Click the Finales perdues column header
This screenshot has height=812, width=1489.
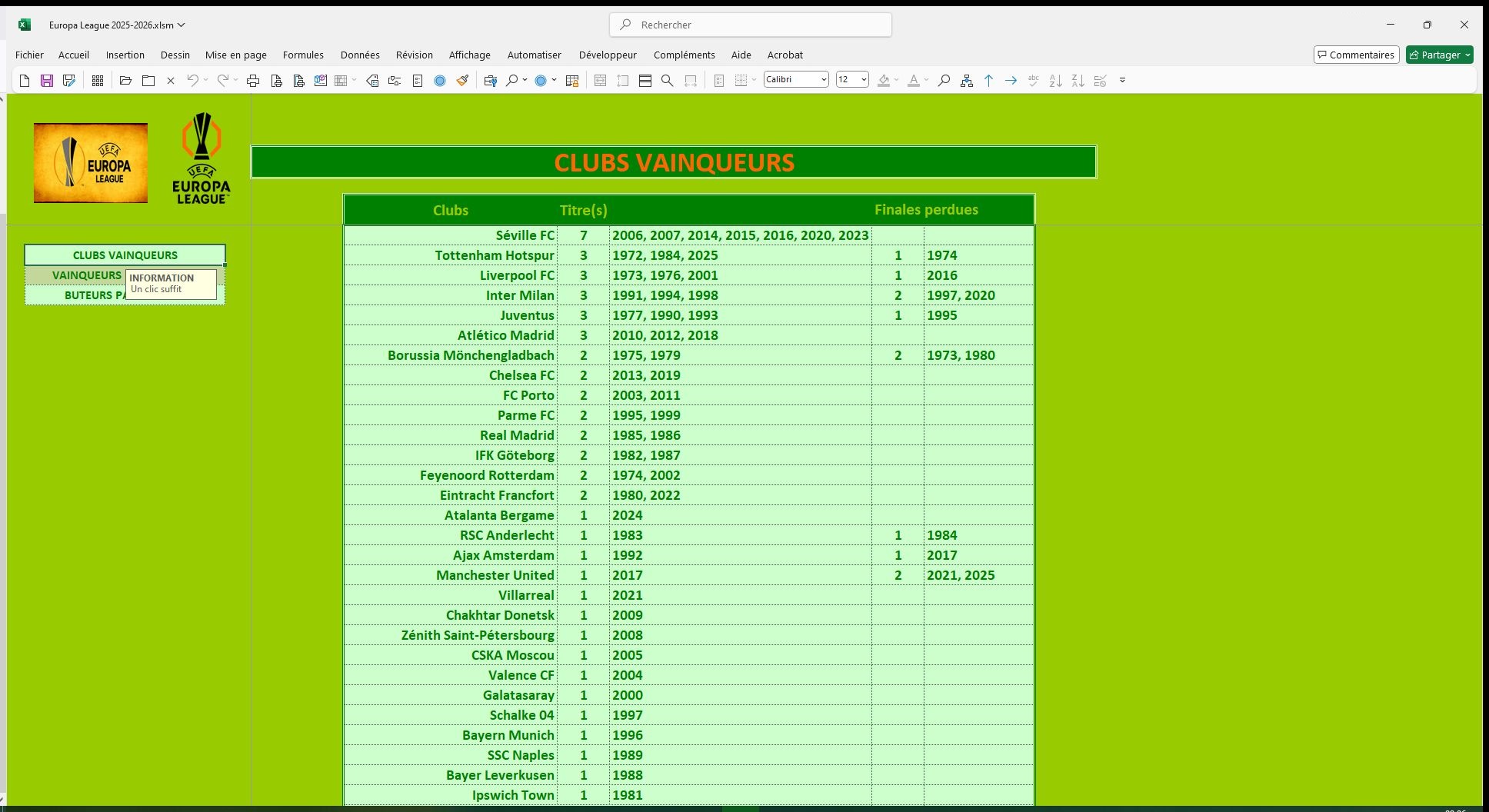click(926, 210)
